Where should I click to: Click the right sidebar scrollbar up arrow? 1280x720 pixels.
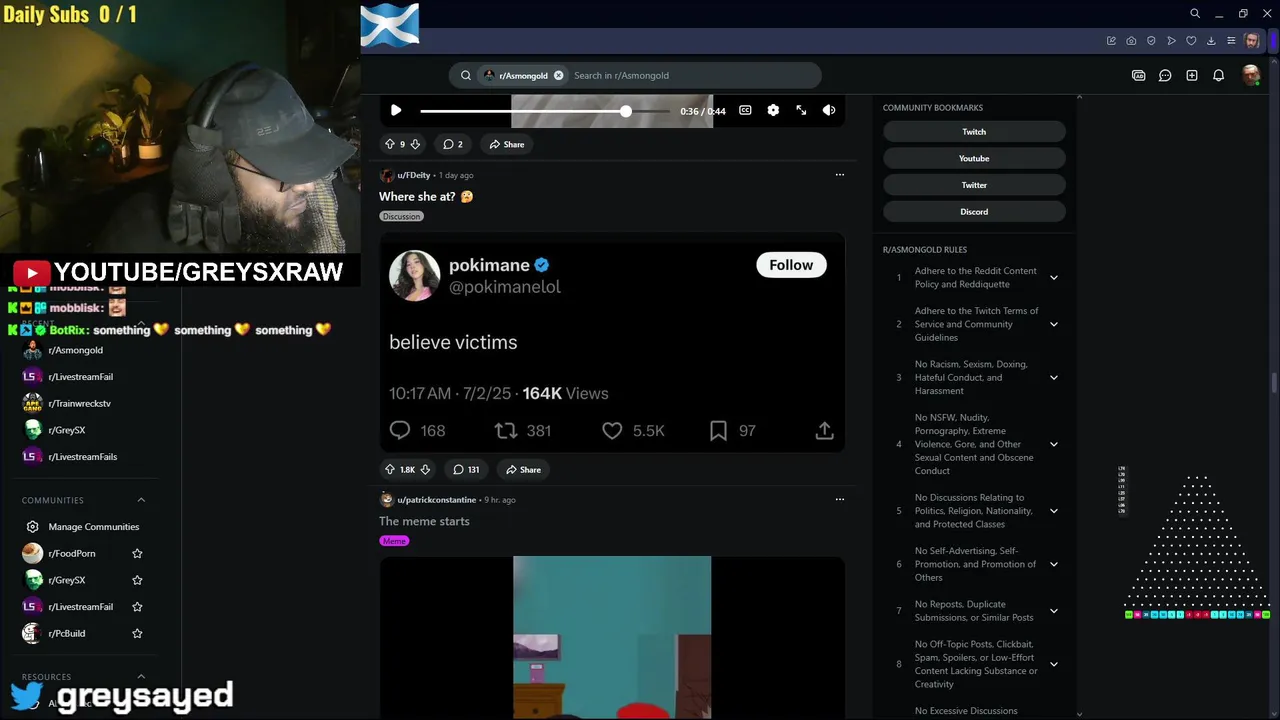tap(1079, 97)
